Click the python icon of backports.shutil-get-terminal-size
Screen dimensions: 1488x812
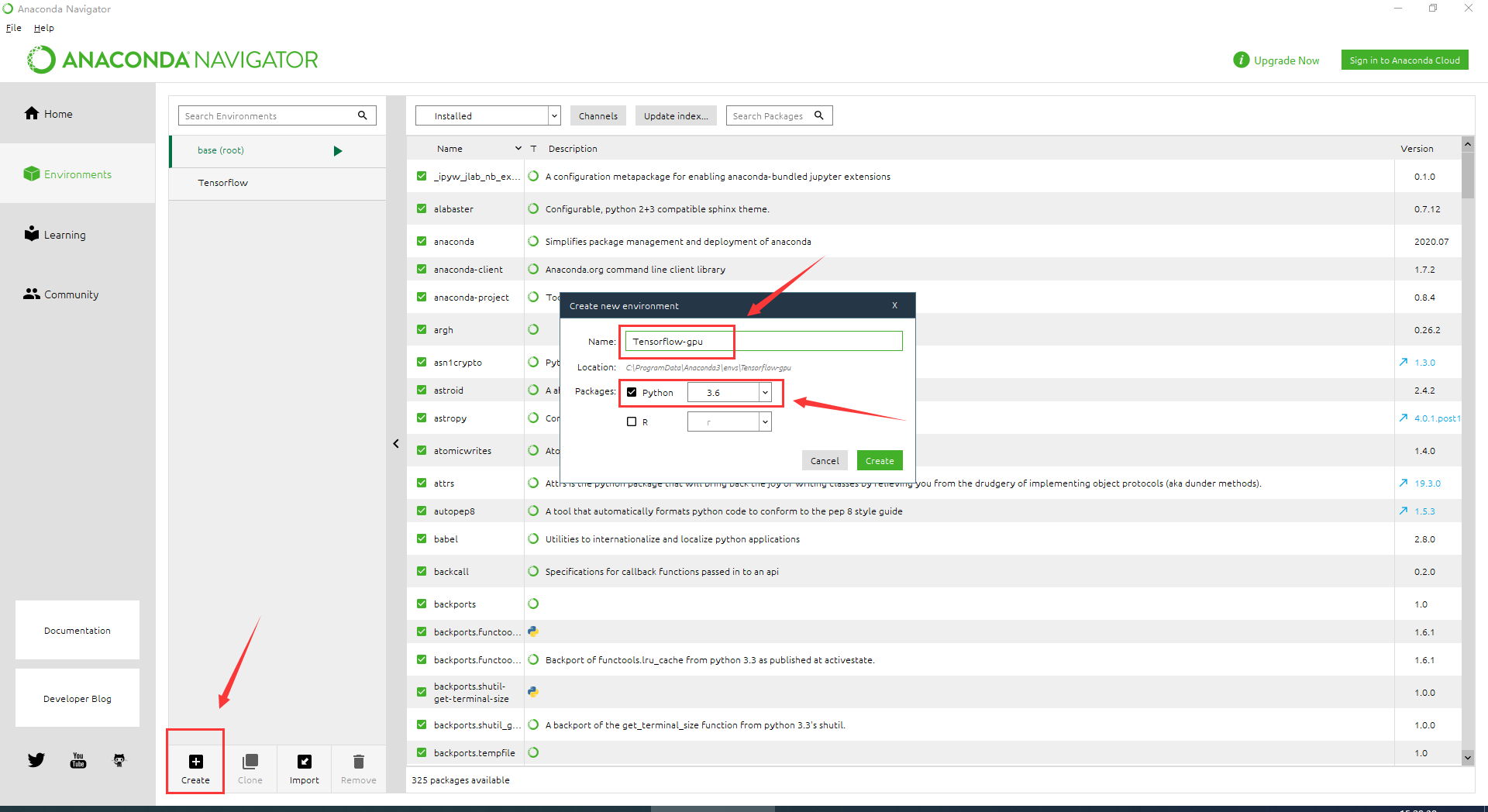pyautogui.click(x=533, y=692)
